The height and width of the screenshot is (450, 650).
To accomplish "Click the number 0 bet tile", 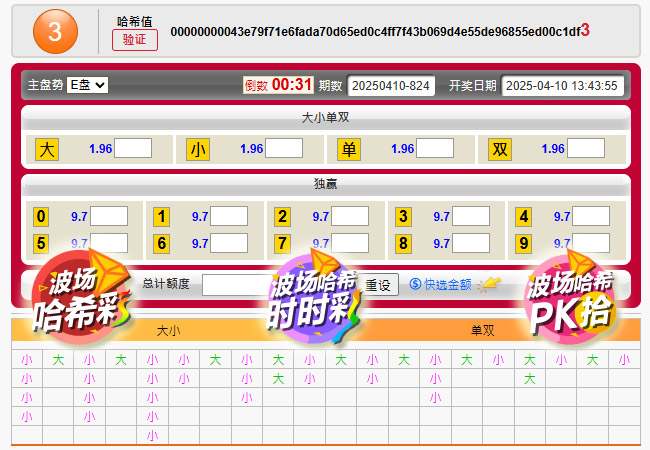I will point(41,216).
